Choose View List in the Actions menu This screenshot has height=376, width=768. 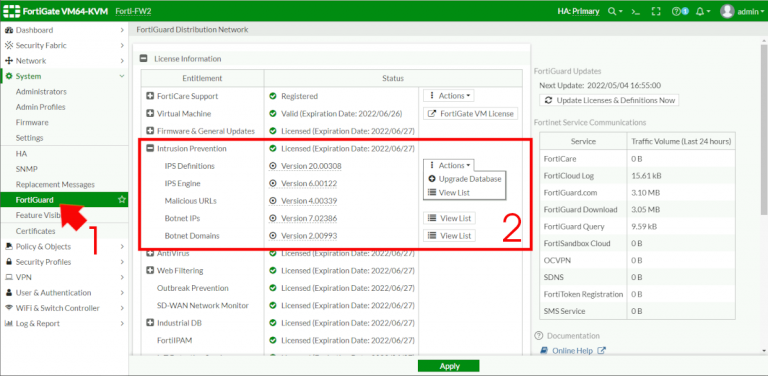point(449,192)
